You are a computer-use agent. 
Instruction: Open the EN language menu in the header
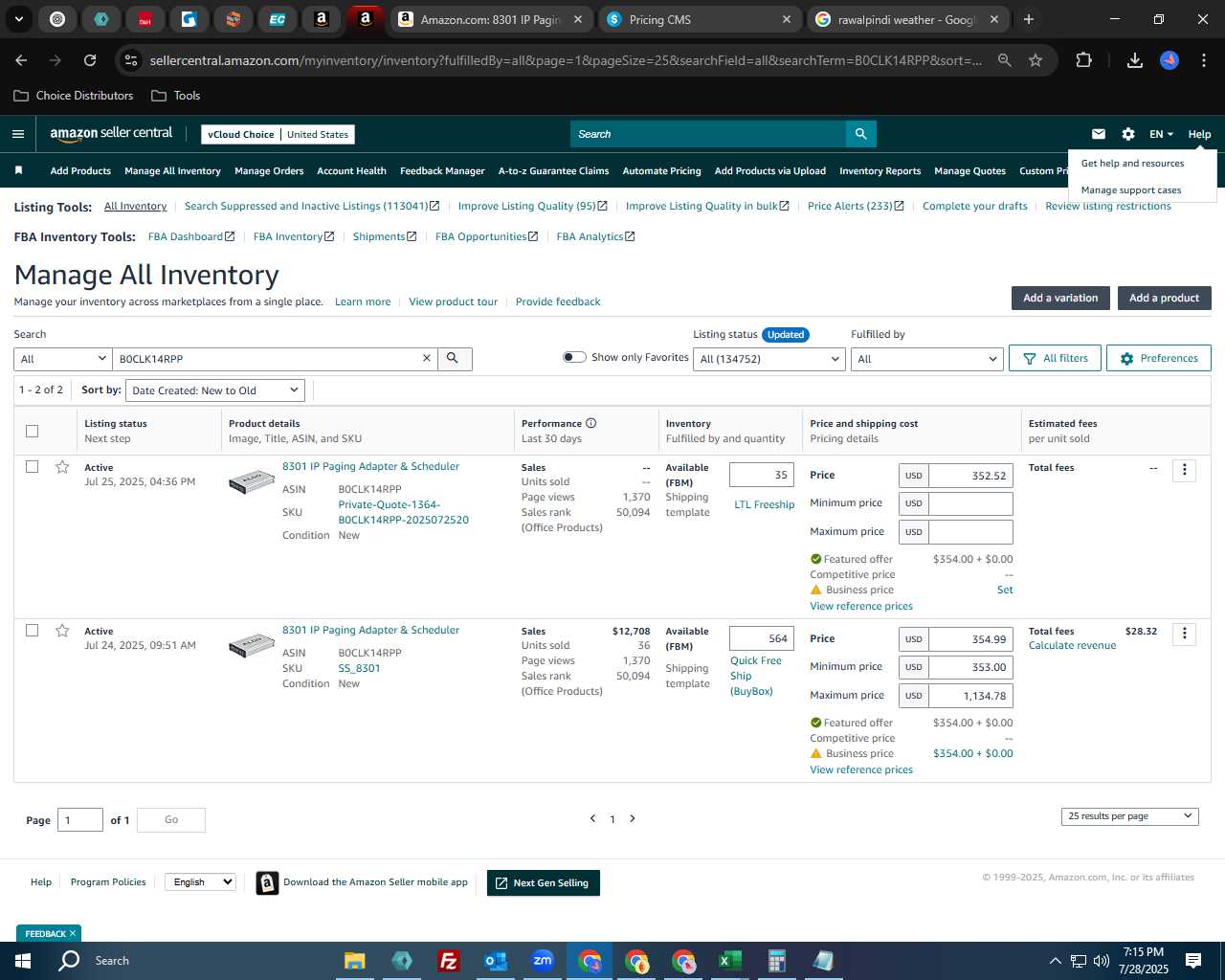(1161, 134)
